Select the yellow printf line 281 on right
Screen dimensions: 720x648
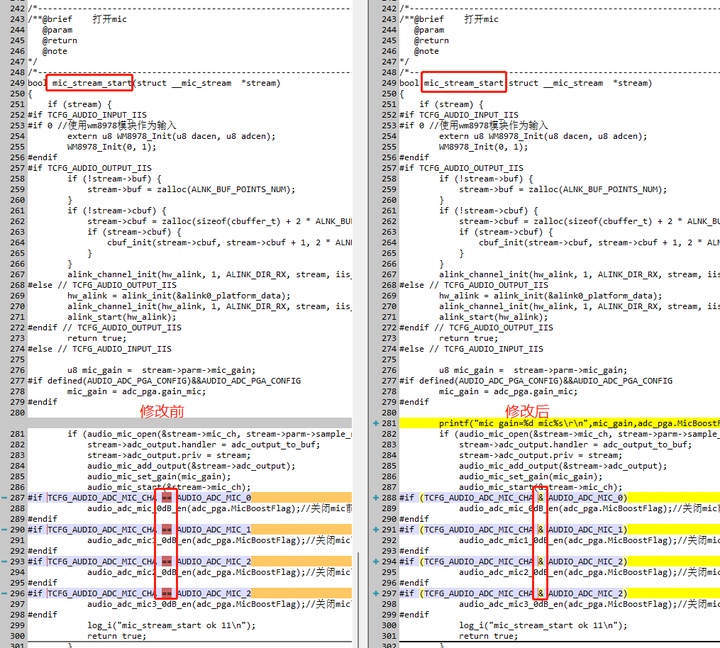[x=559, y=423]
